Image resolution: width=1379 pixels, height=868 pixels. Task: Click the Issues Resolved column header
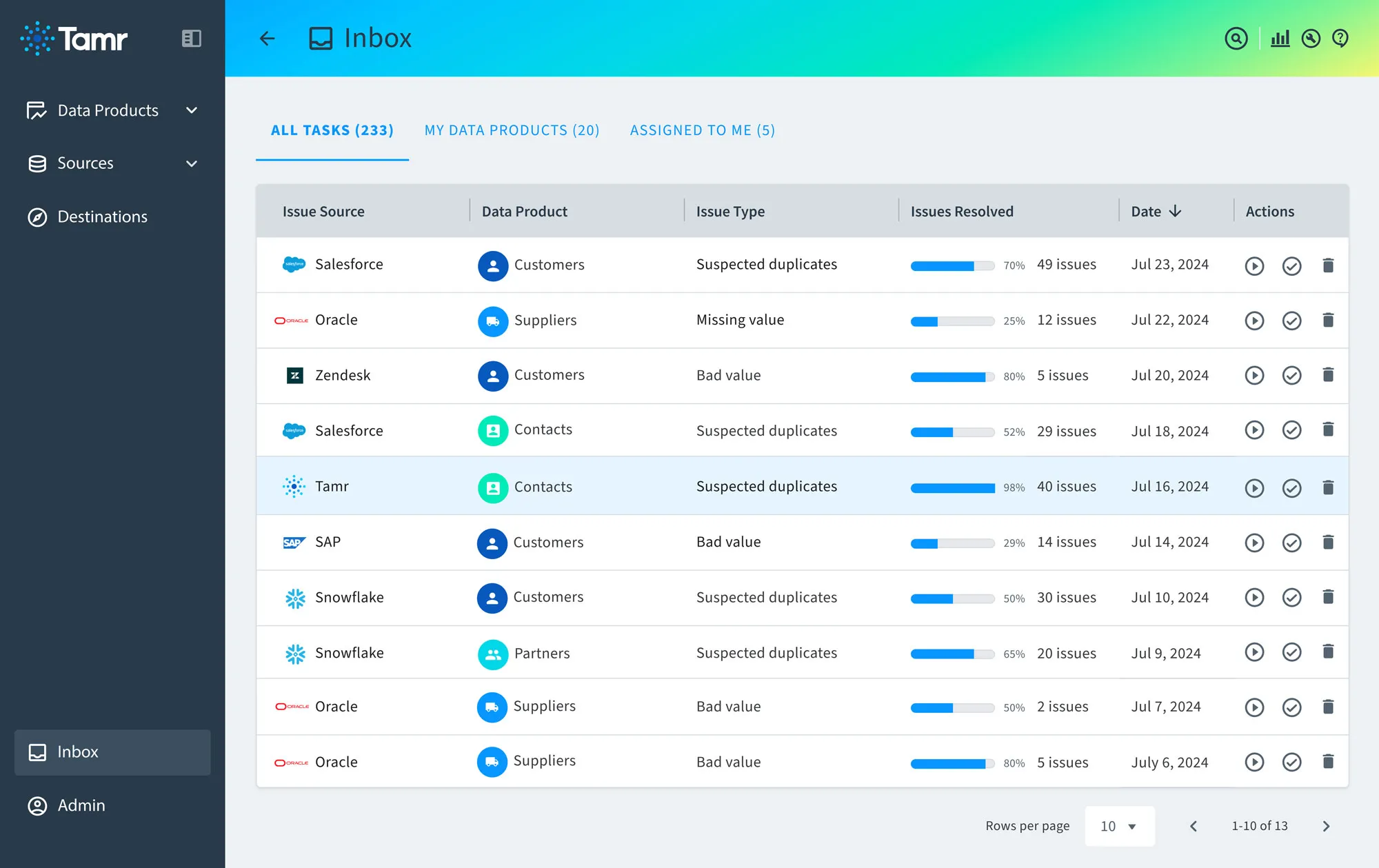(x=962, y=212)
